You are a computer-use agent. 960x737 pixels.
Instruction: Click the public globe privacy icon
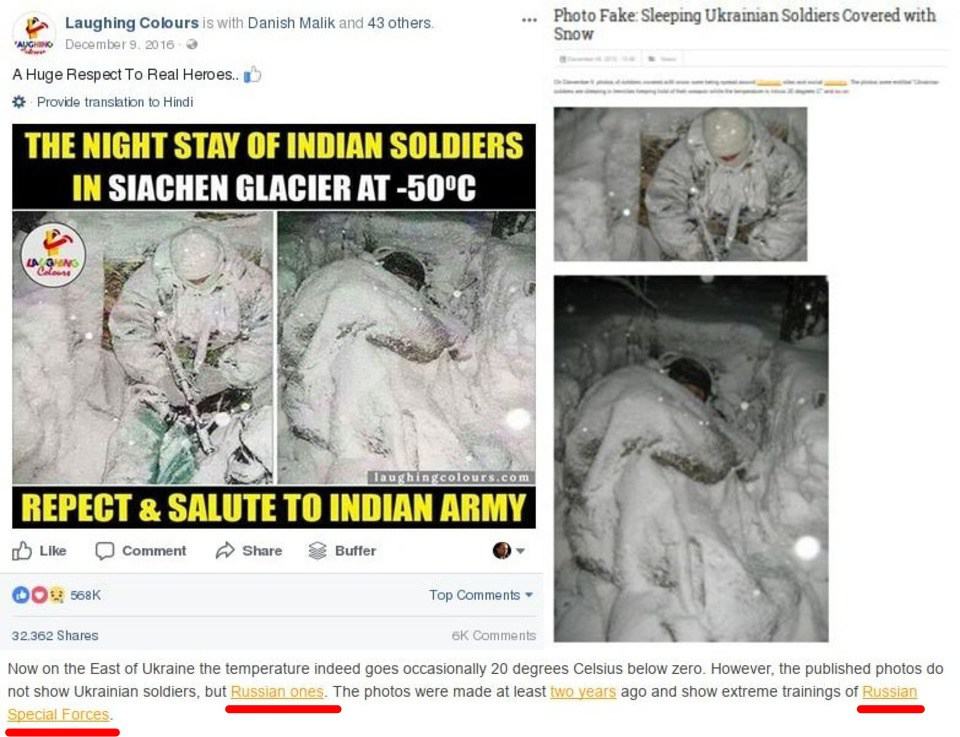pos(192,45)
